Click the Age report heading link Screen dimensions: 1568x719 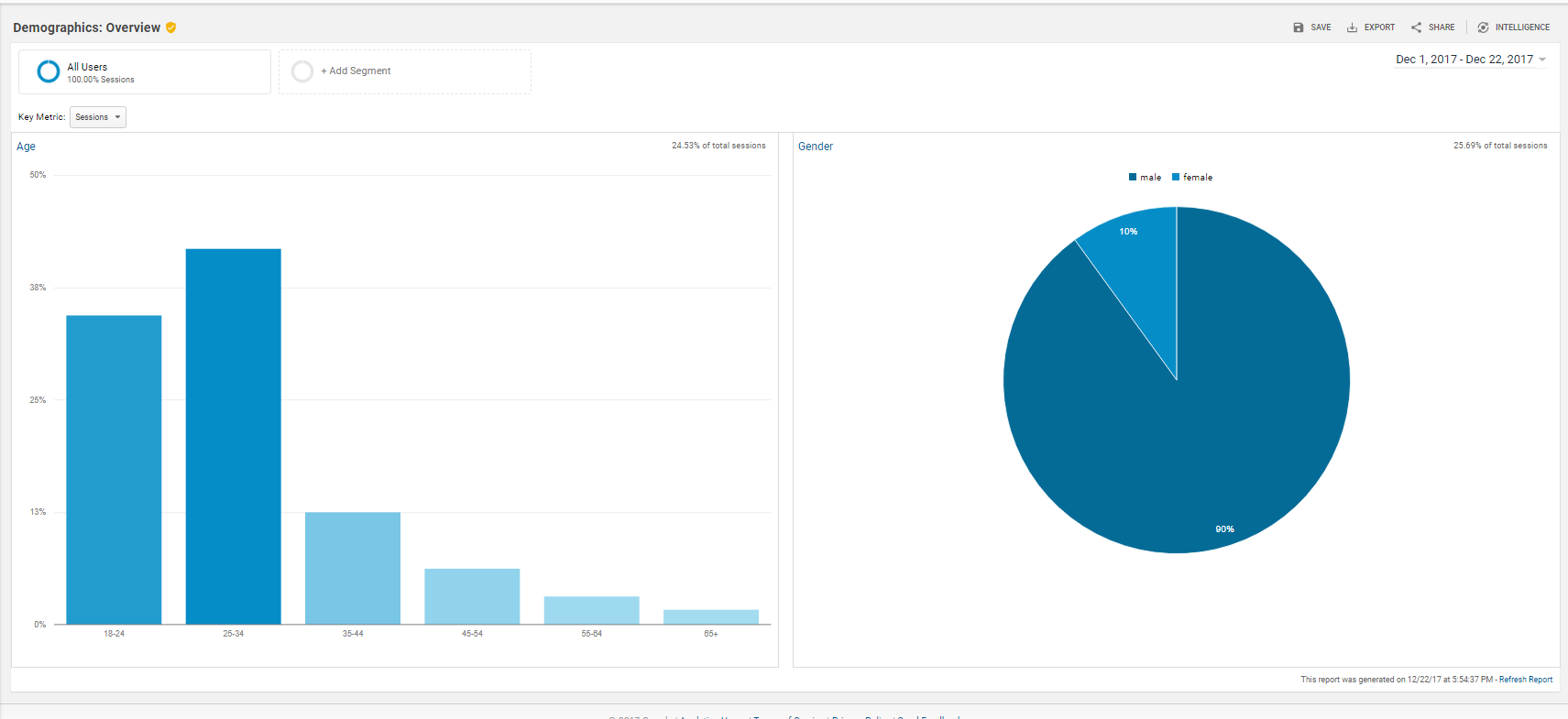[26, 147]
